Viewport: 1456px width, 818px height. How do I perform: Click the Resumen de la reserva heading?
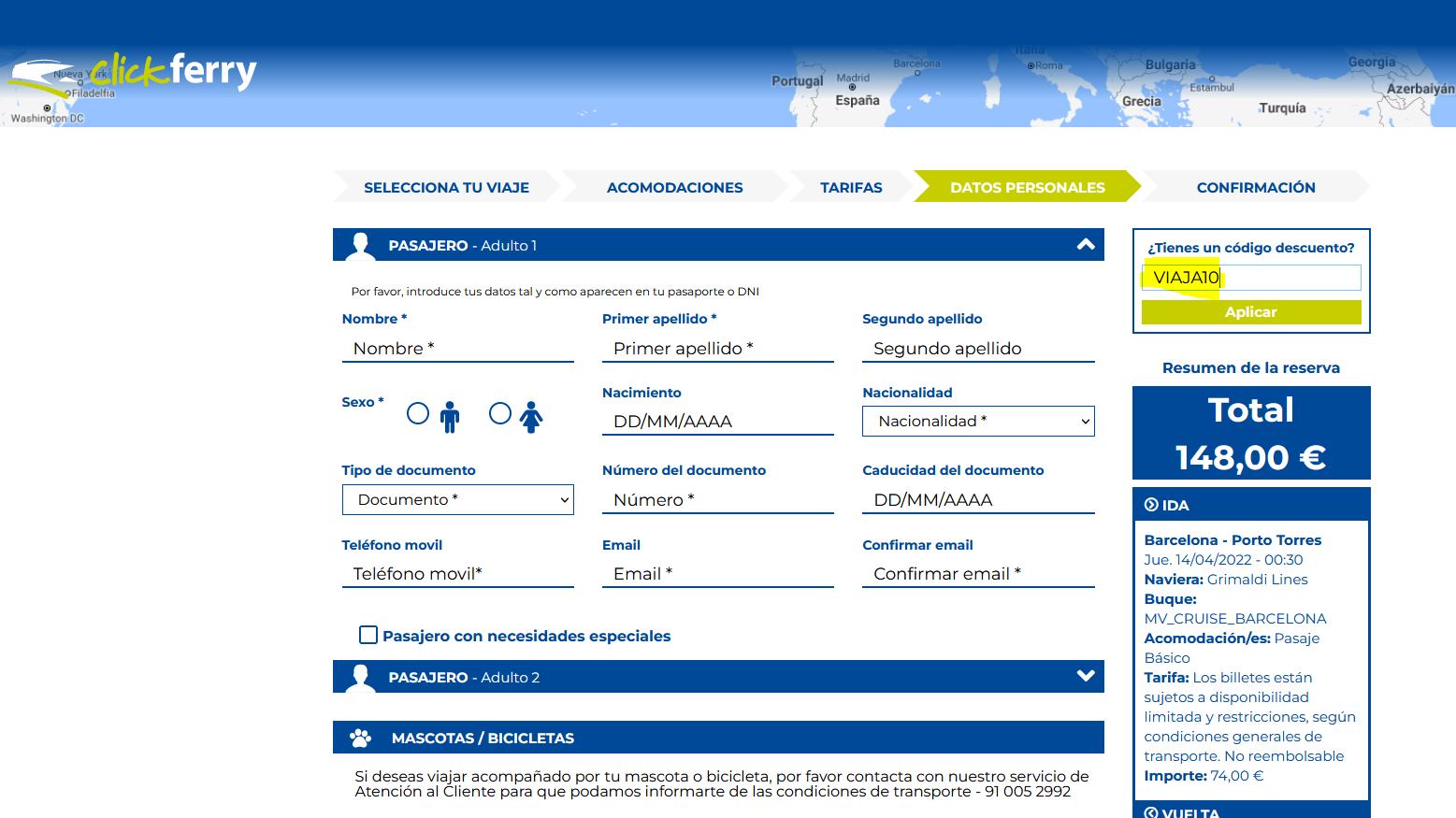[x=1251, y=368]
